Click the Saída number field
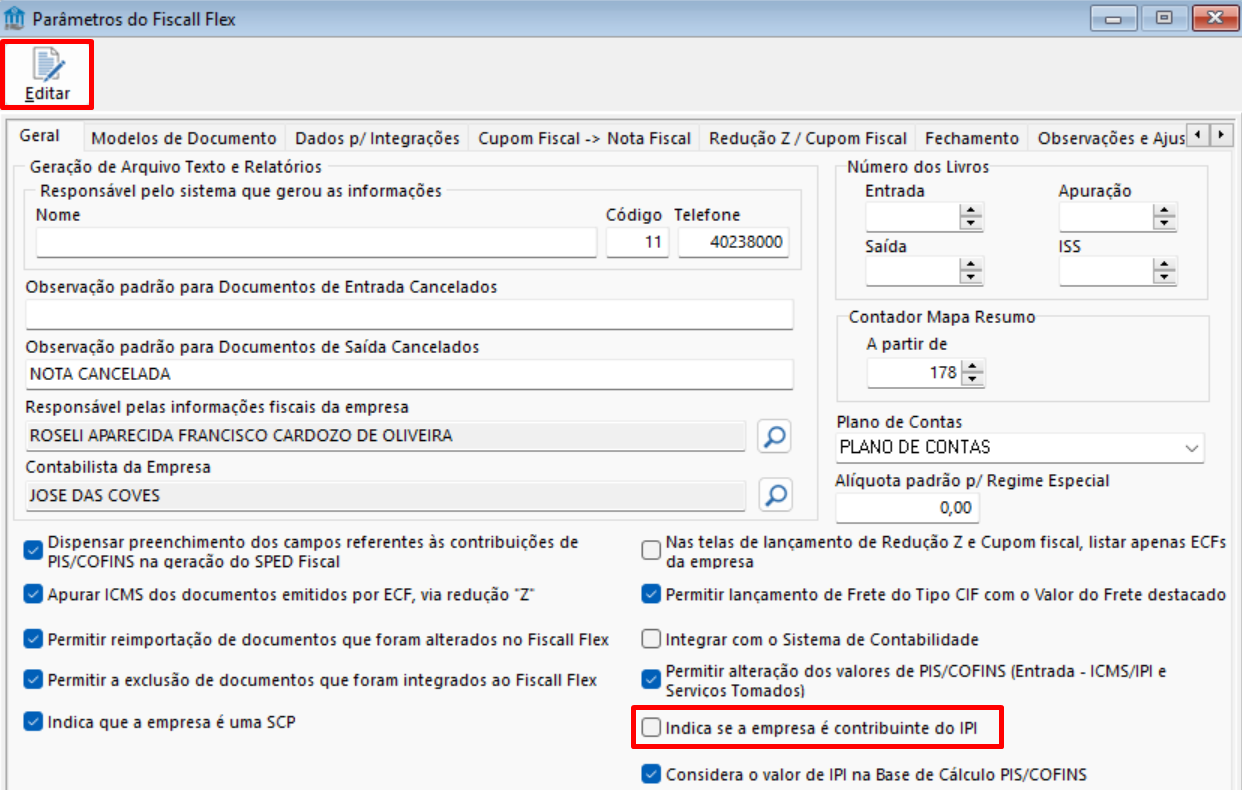 (912, 271)
